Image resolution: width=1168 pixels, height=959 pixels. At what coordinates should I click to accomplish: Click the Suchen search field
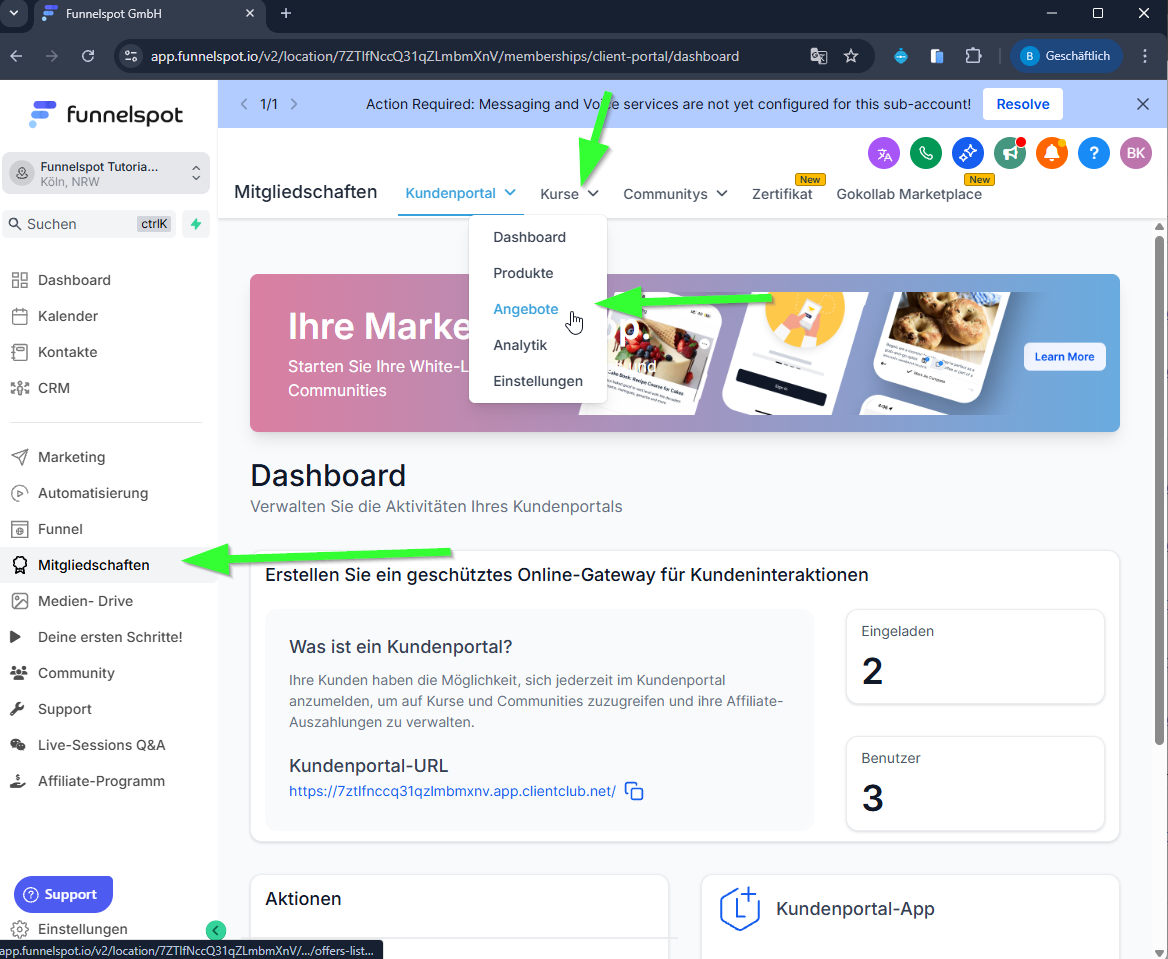click(89, 224)
